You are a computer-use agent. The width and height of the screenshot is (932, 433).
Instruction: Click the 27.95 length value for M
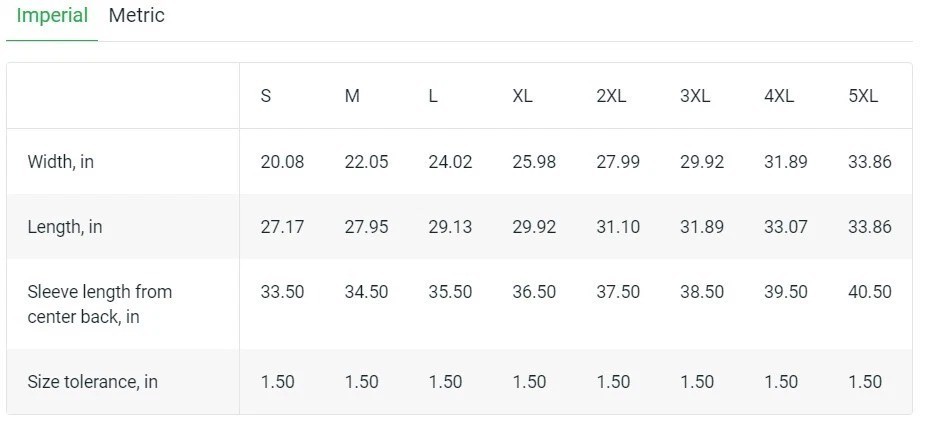click(366, 227)
